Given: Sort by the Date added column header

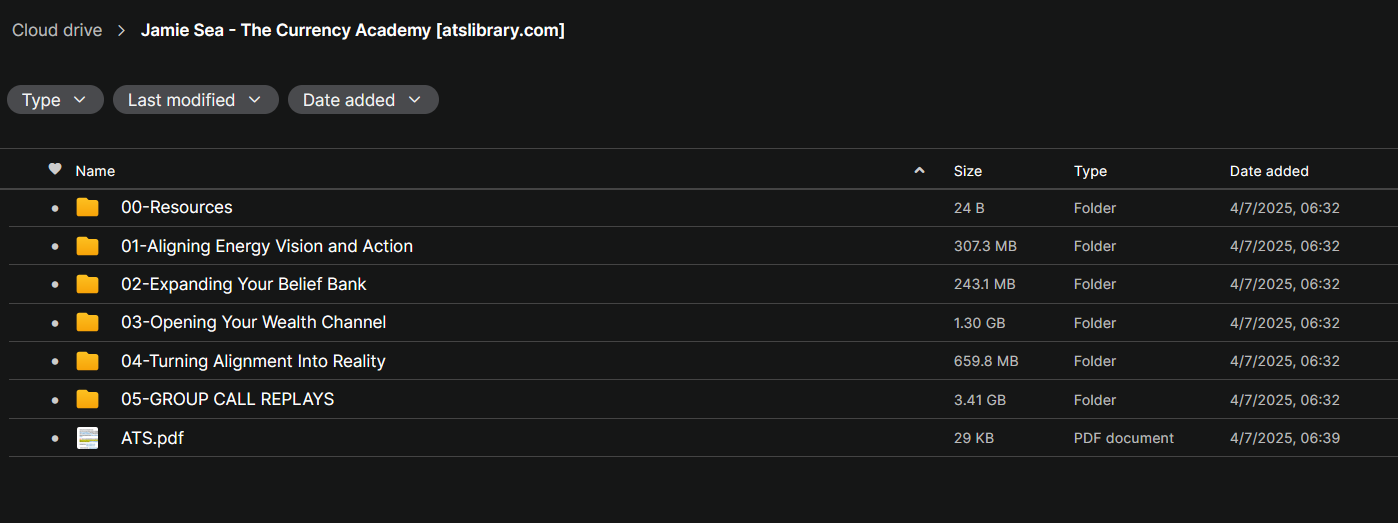Looking at the screenshot, I should tap(1268, 171).
